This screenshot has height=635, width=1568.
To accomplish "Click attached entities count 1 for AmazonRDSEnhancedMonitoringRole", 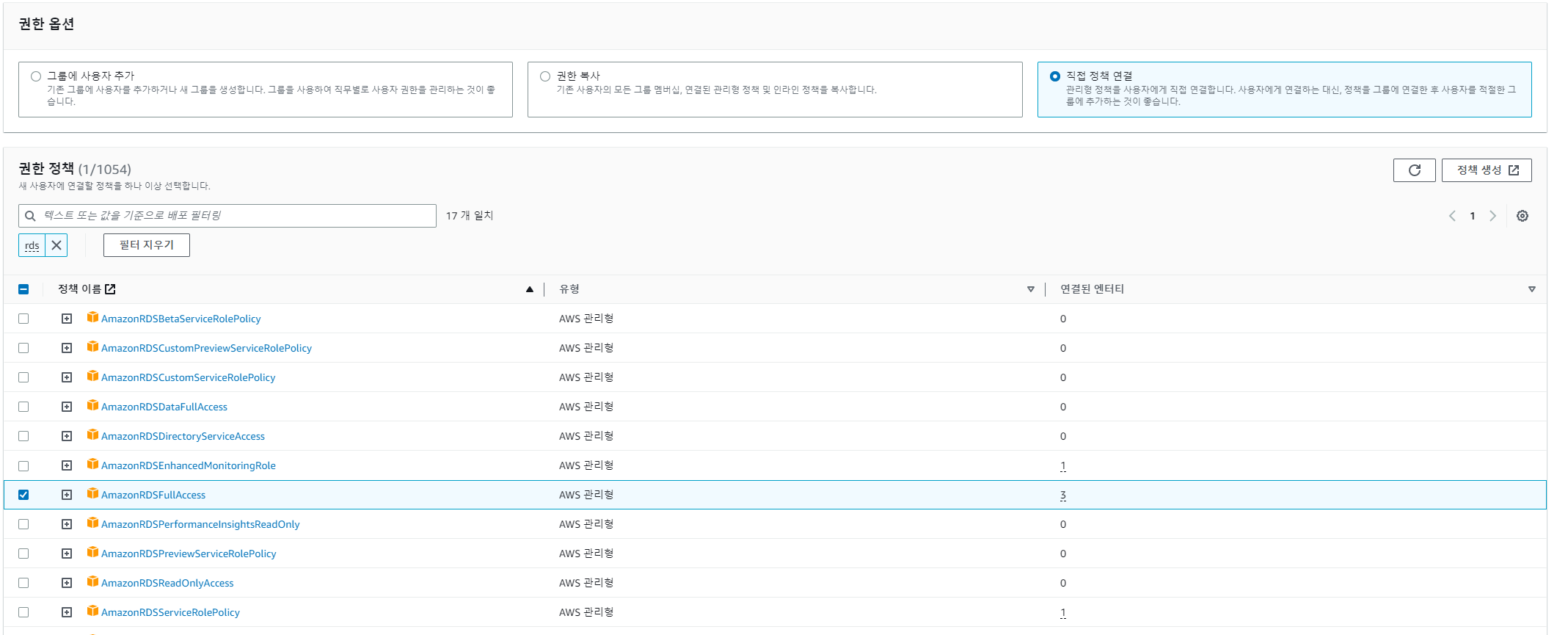I will tap(1062, 465).
